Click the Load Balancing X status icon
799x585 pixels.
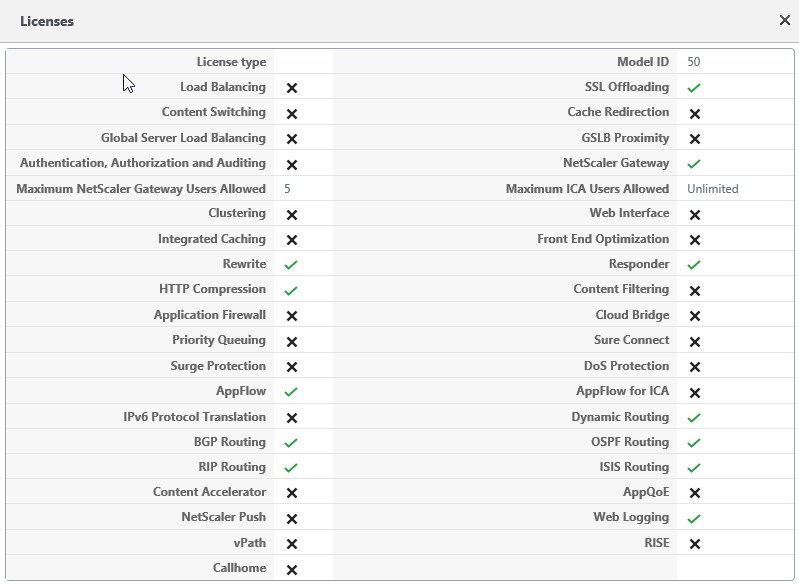[292, 88]
